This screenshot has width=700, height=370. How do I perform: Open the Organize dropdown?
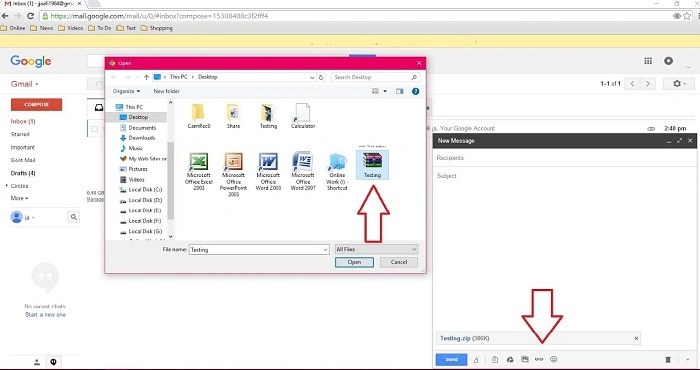(126, 91)
